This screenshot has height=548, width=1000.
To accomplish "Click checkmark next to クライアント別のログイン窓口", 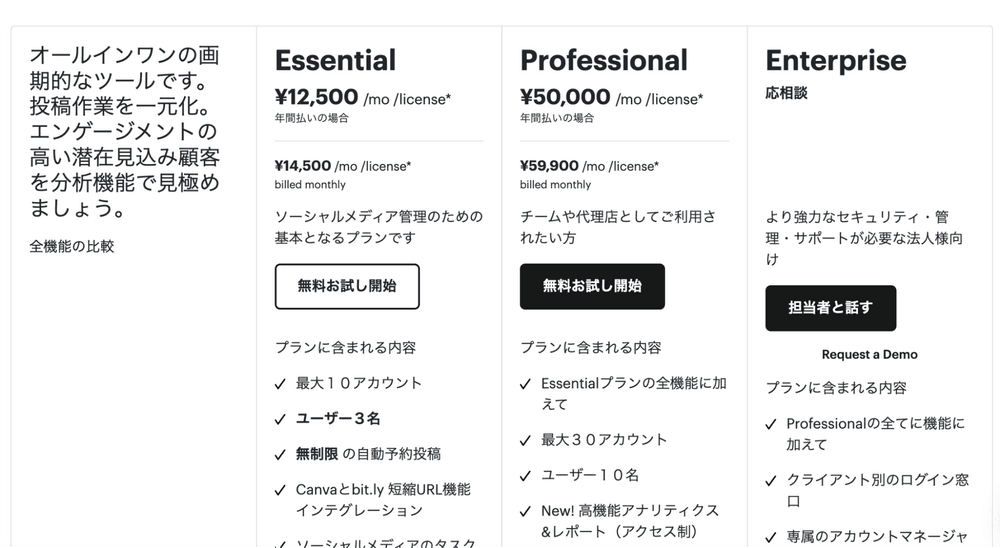I will pyautogui.click(x=772, y=480).
